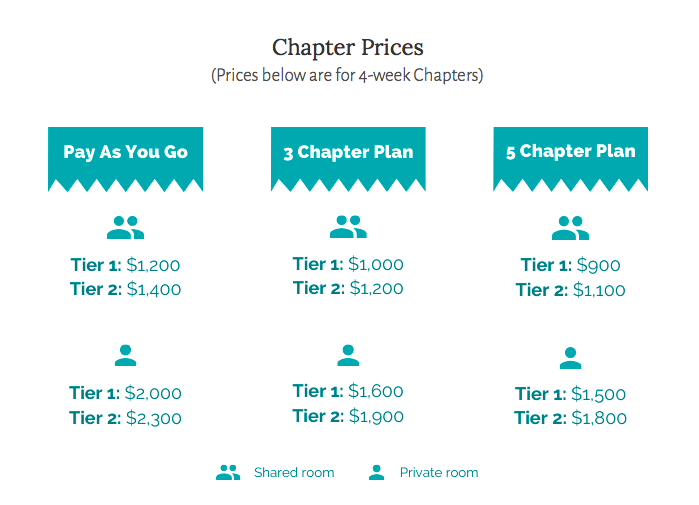Click the Shared room legend label
699x505 pixels.
(x=294, y=472)
